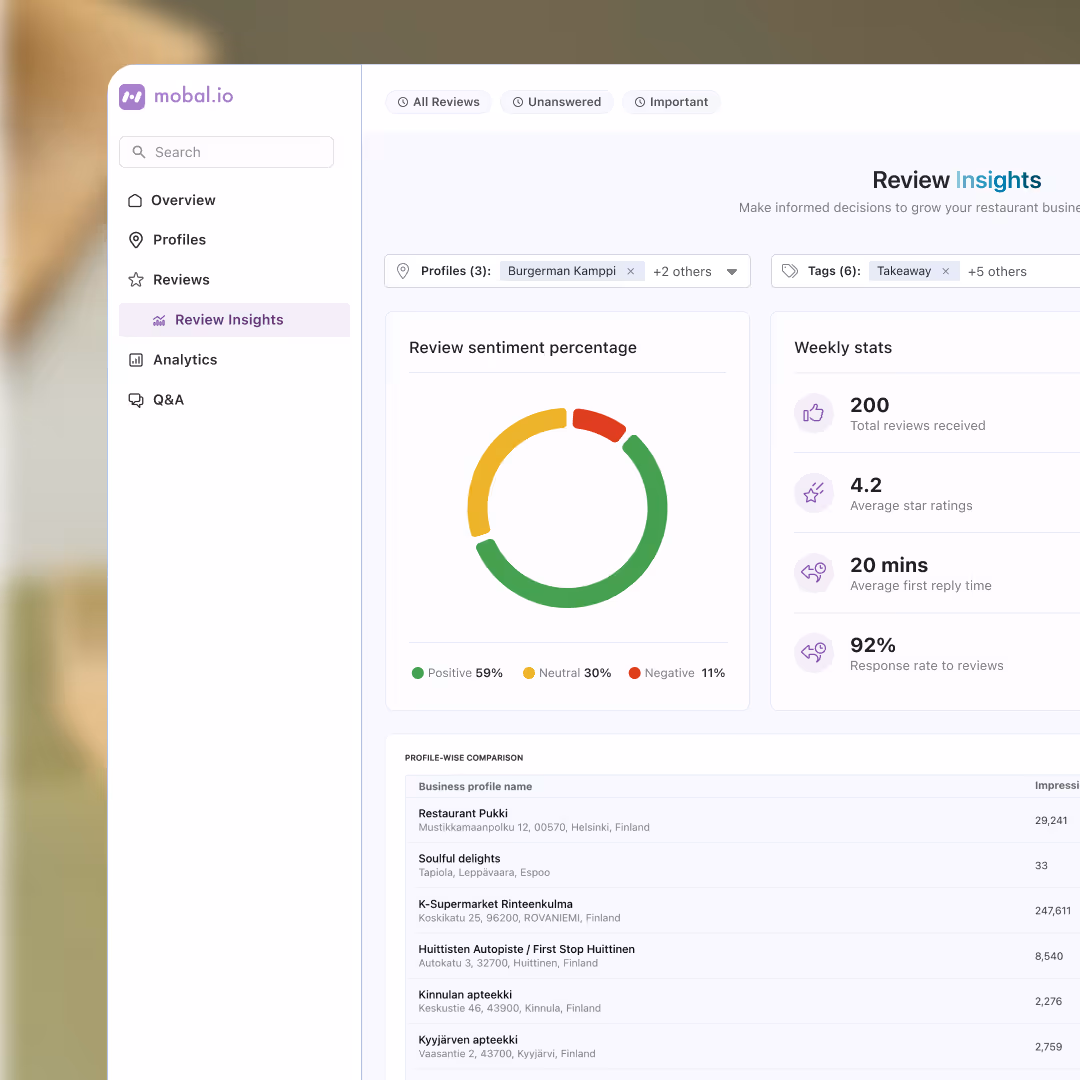This screenshot has width=1080, height=1080.
Task: Click the response rate icon beside 92%
Action: pyautogui.click(x=813, y=653)
